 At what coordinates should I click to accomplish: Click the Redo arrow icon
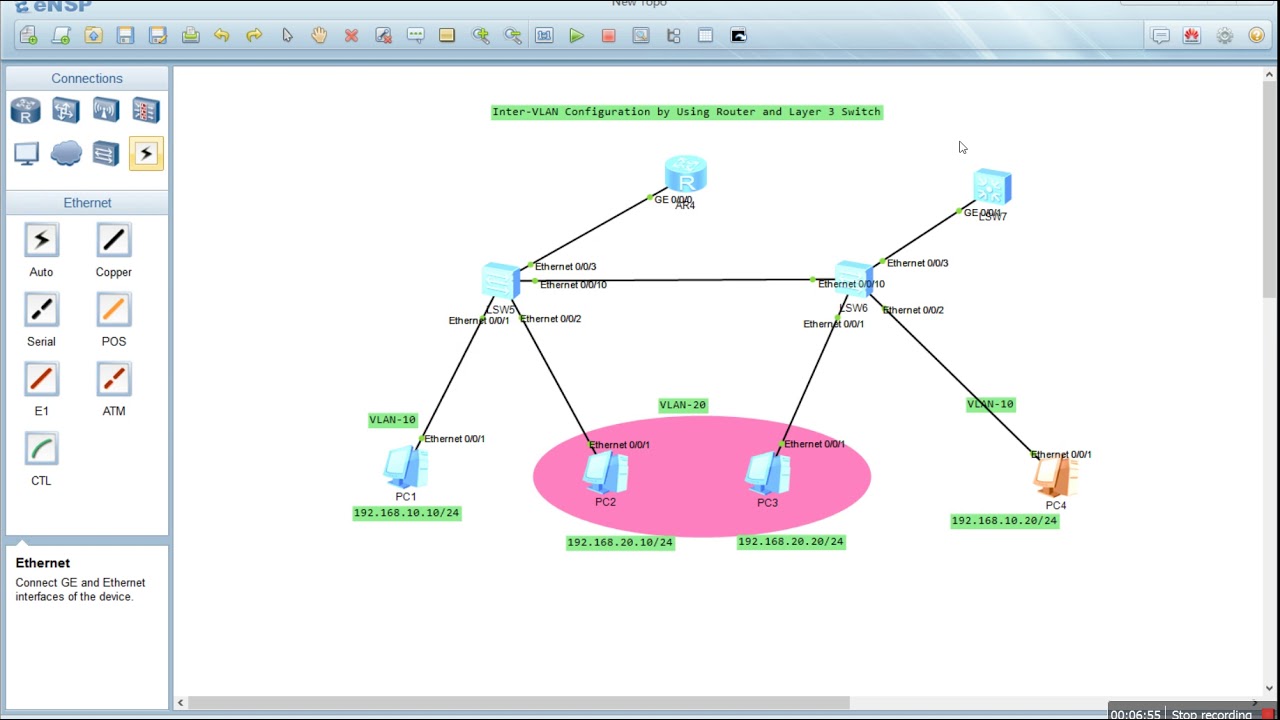point(254,36)
